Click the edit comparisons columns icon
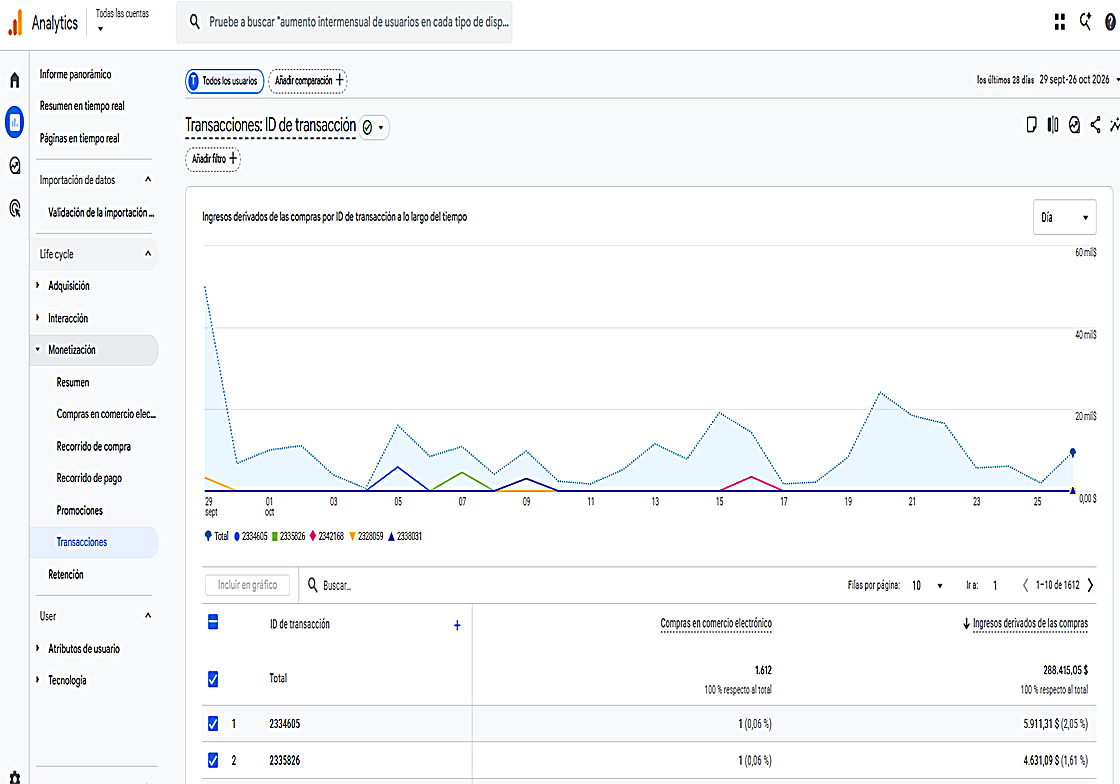The width and height of the screenshot is (1120, 784). (1053, 125)
